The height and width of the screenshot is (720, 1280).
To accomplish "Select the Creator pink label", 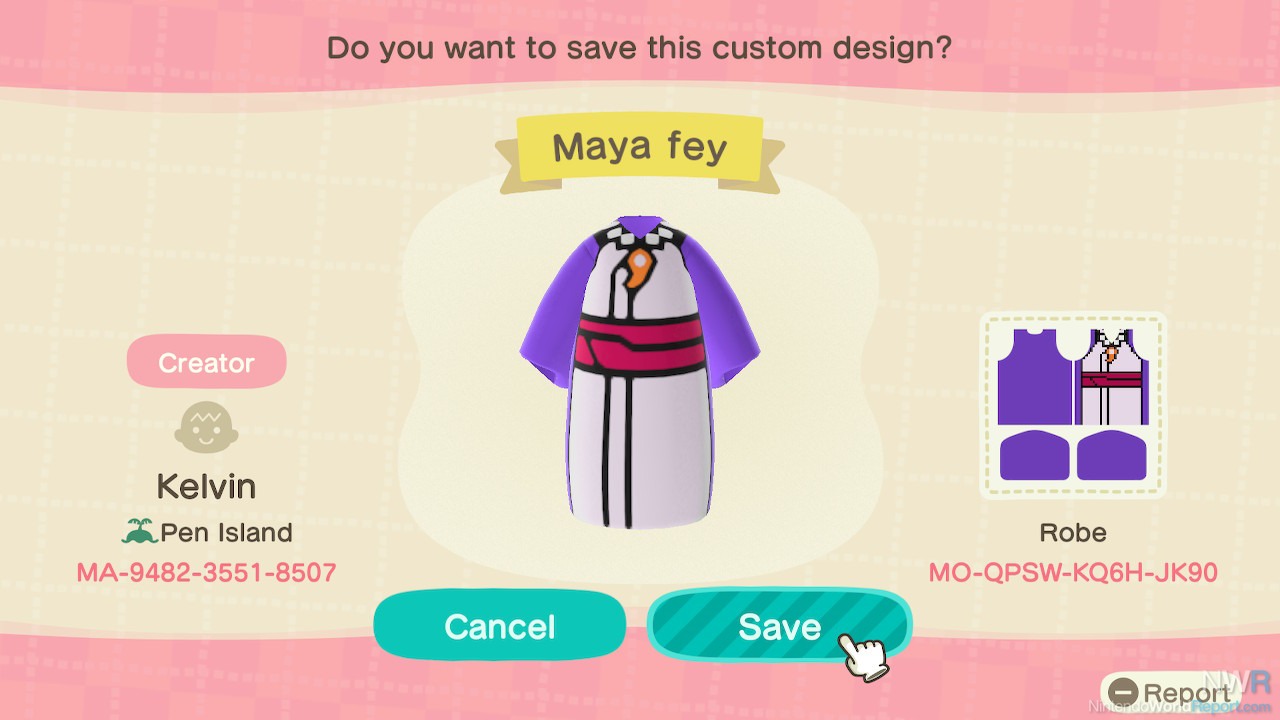I will pos(206,363).
